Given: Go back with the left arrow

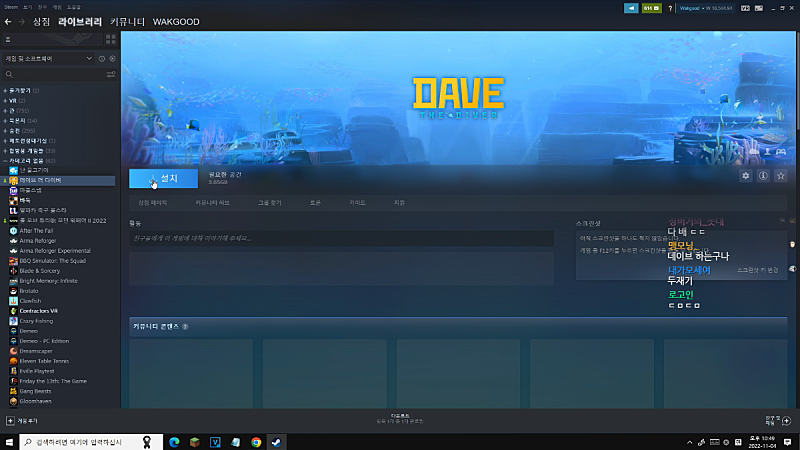Looking at the screenshot, I should (8, 22).
